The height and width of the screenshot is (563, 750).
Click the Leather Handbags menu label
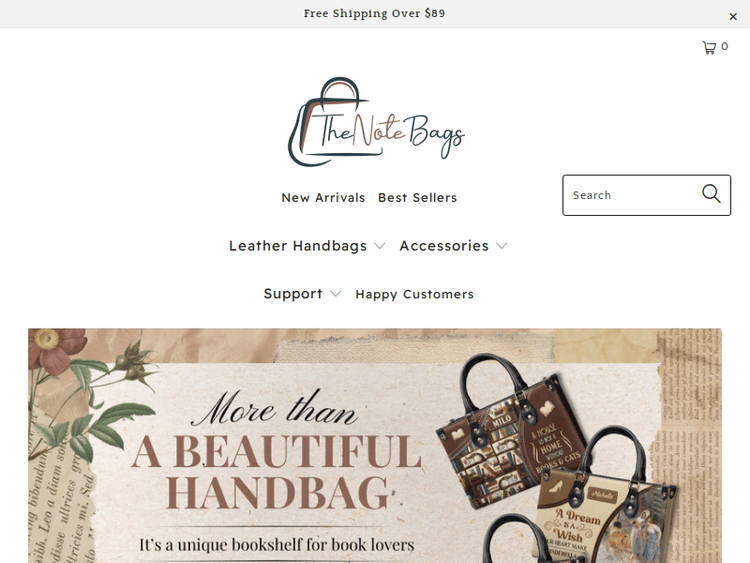(298, 246)
